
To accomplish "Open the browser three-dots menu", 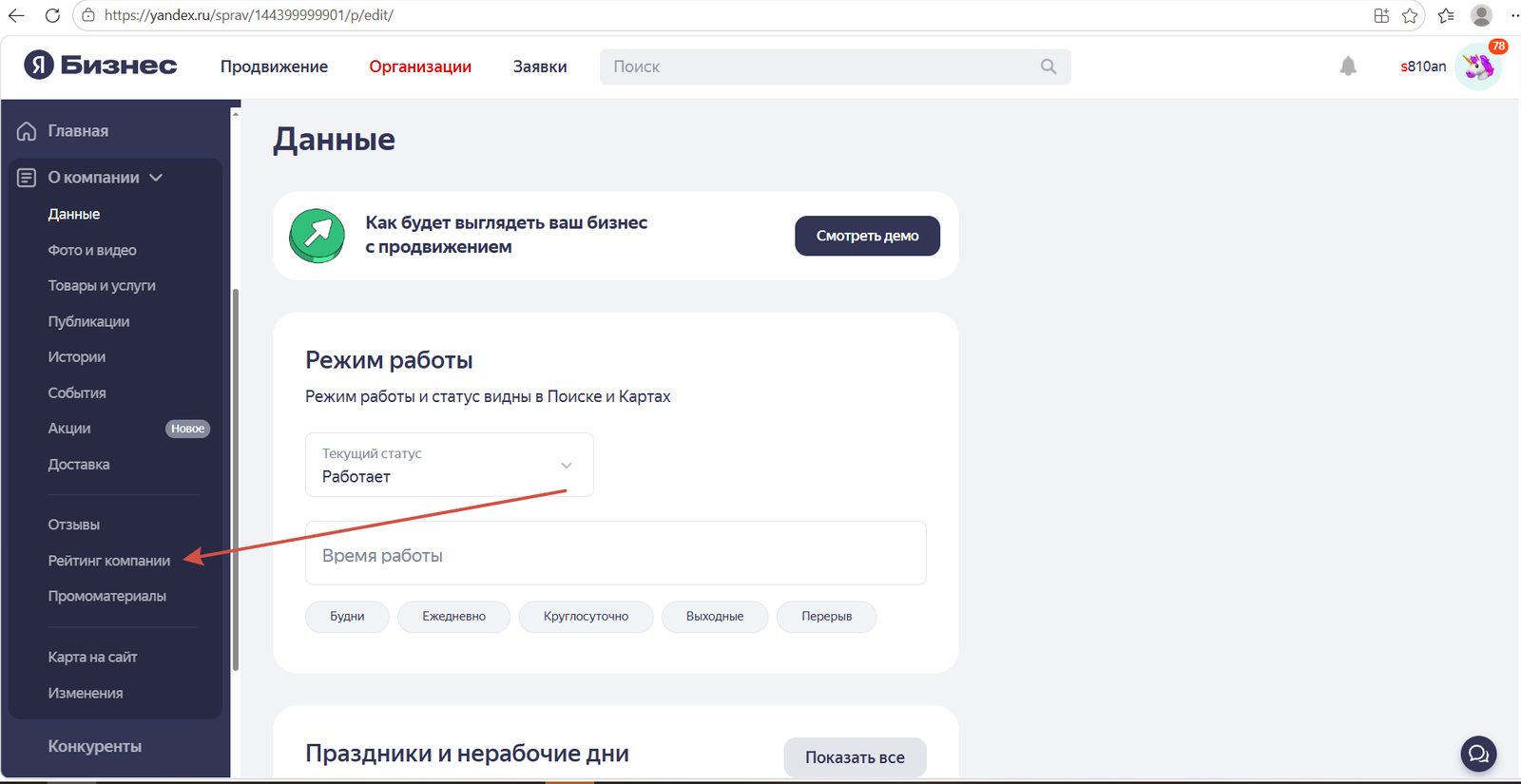I will pos(1514,15).
